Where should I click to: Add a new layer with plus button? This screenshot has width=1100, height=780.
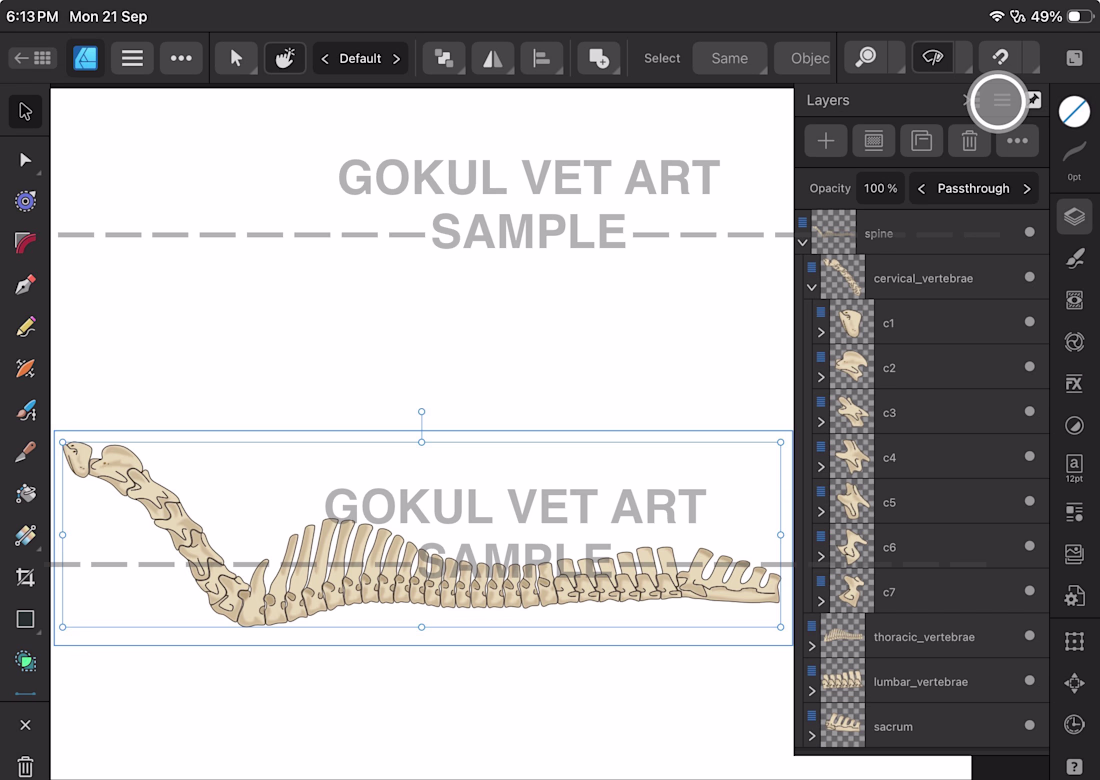pyautogui.click(x=826, y=141)
